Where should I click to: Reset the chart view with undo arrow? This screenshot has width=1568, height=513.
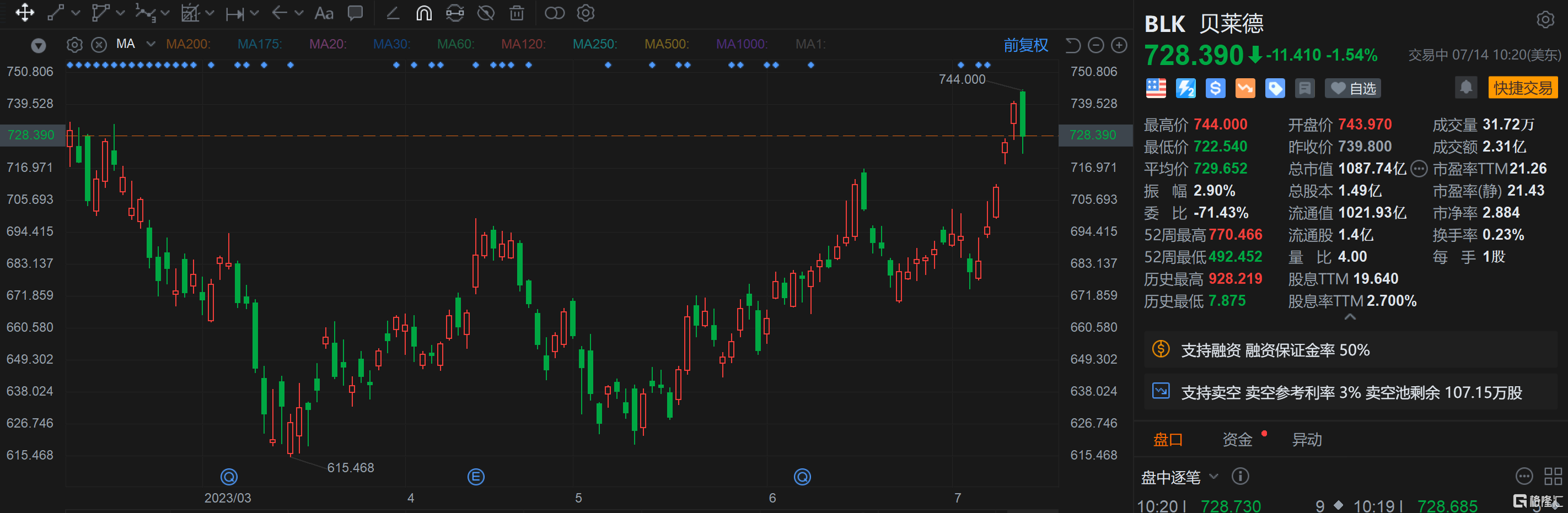tap(1072, 45)
